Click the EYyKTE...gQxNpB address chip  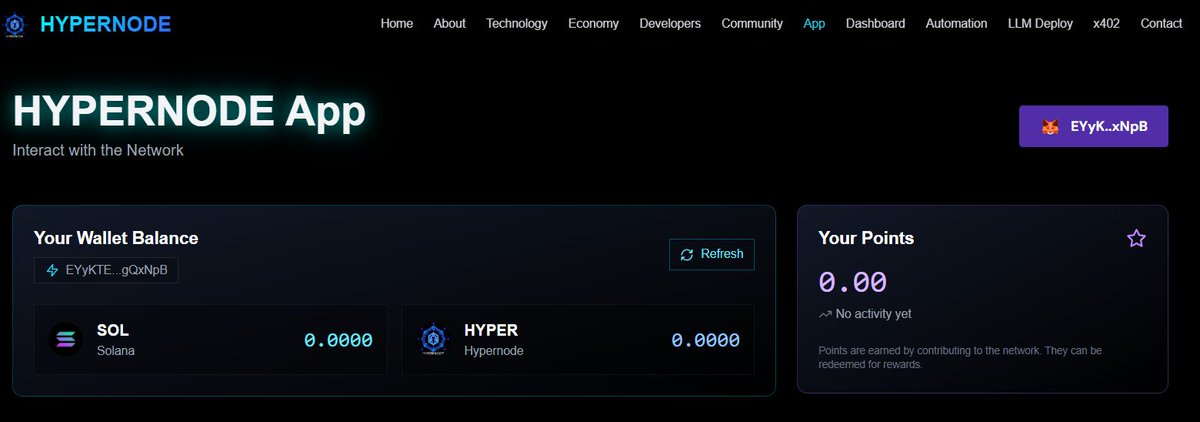[106, 270]
